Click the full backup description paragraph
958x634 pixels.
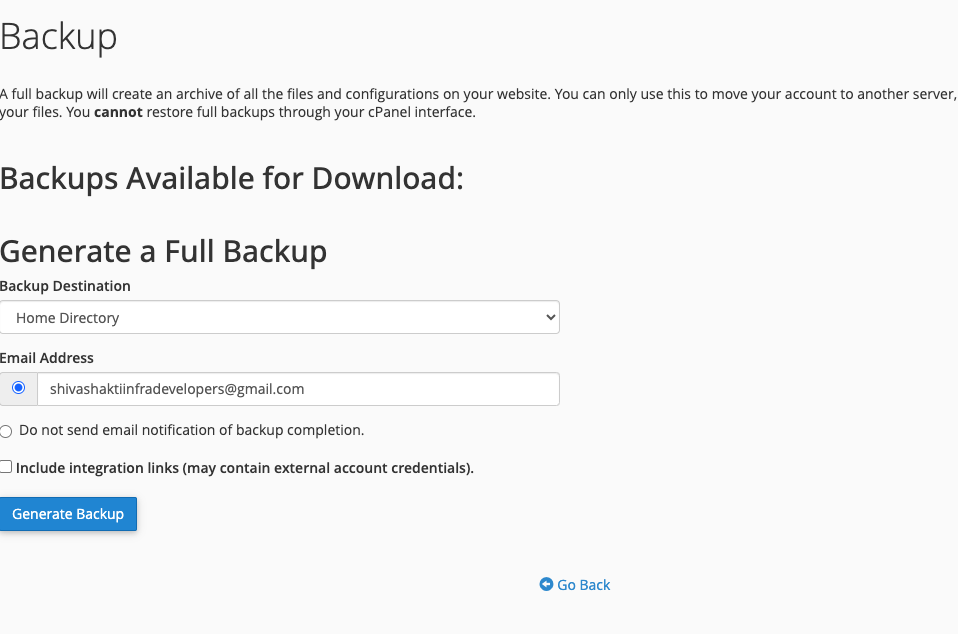tap(400, 93)
